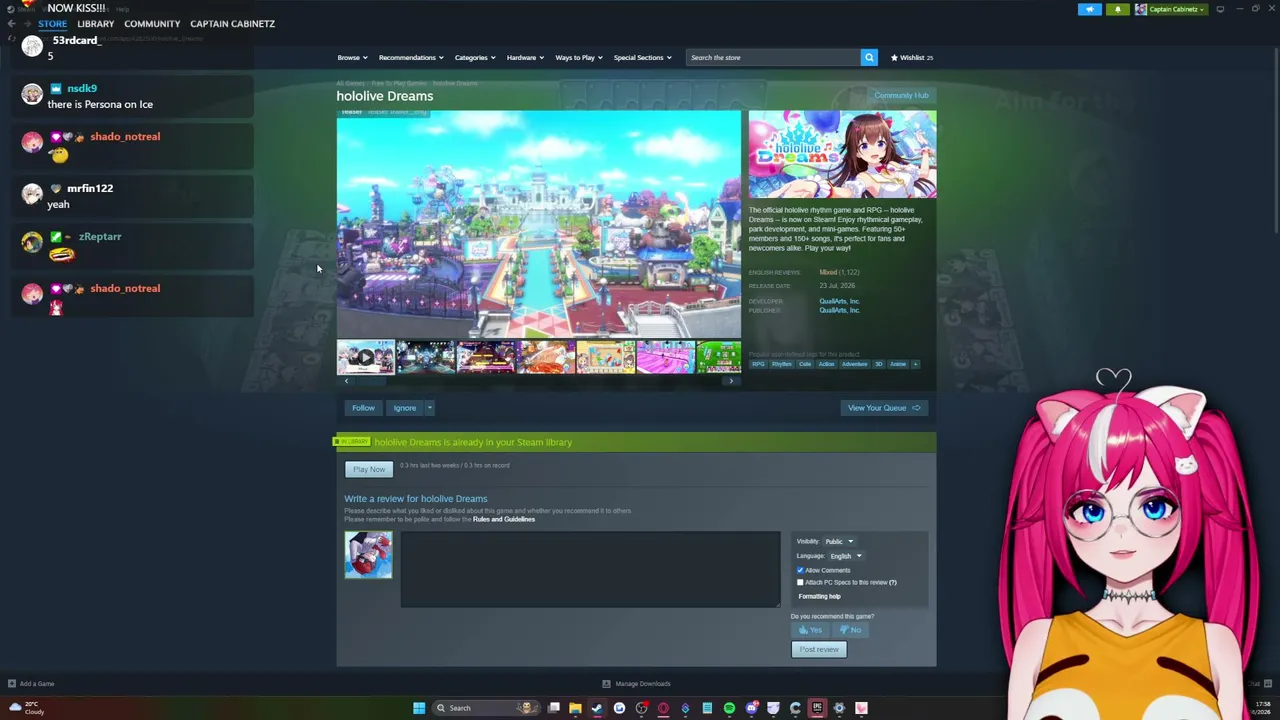Click the Task View taskbar icon

coord(553,708)
